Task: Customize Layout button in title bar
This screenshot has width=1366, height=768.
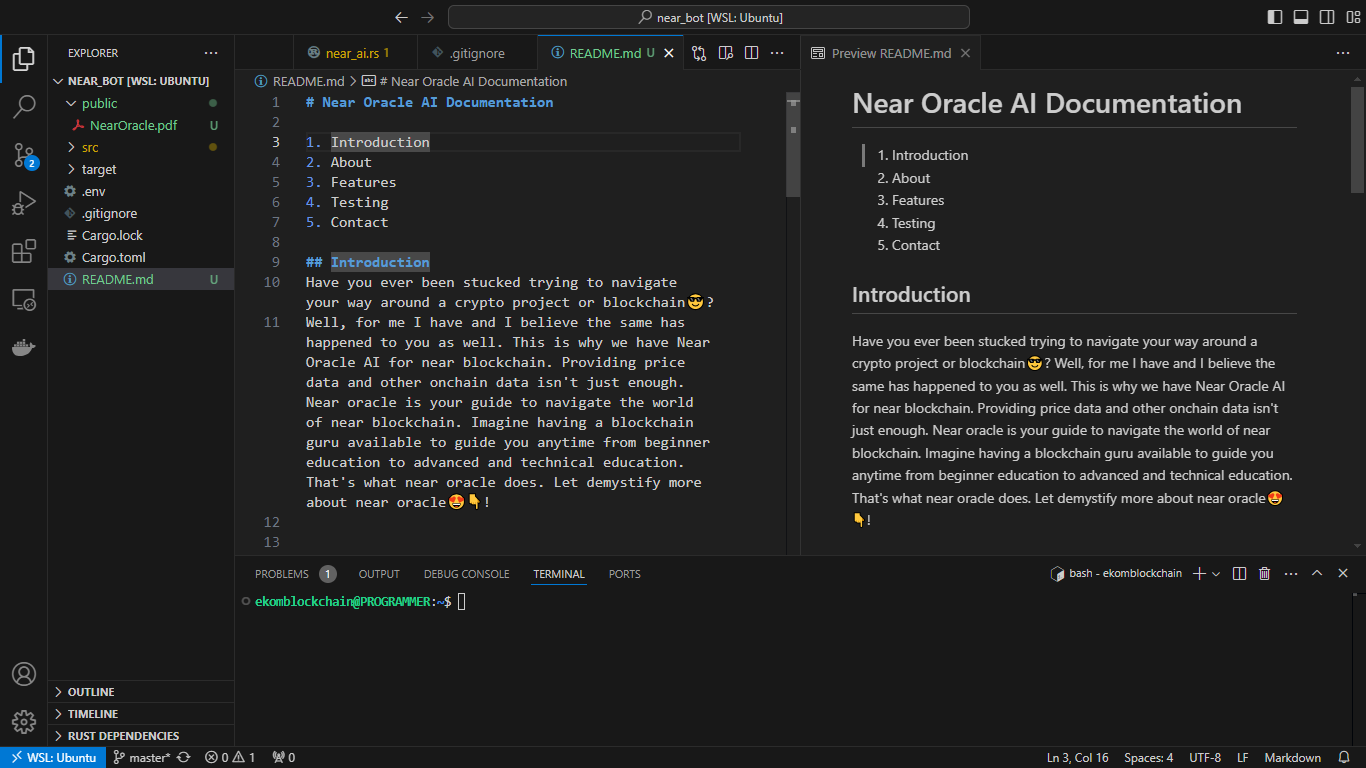Action: [x=1353, y=17]
